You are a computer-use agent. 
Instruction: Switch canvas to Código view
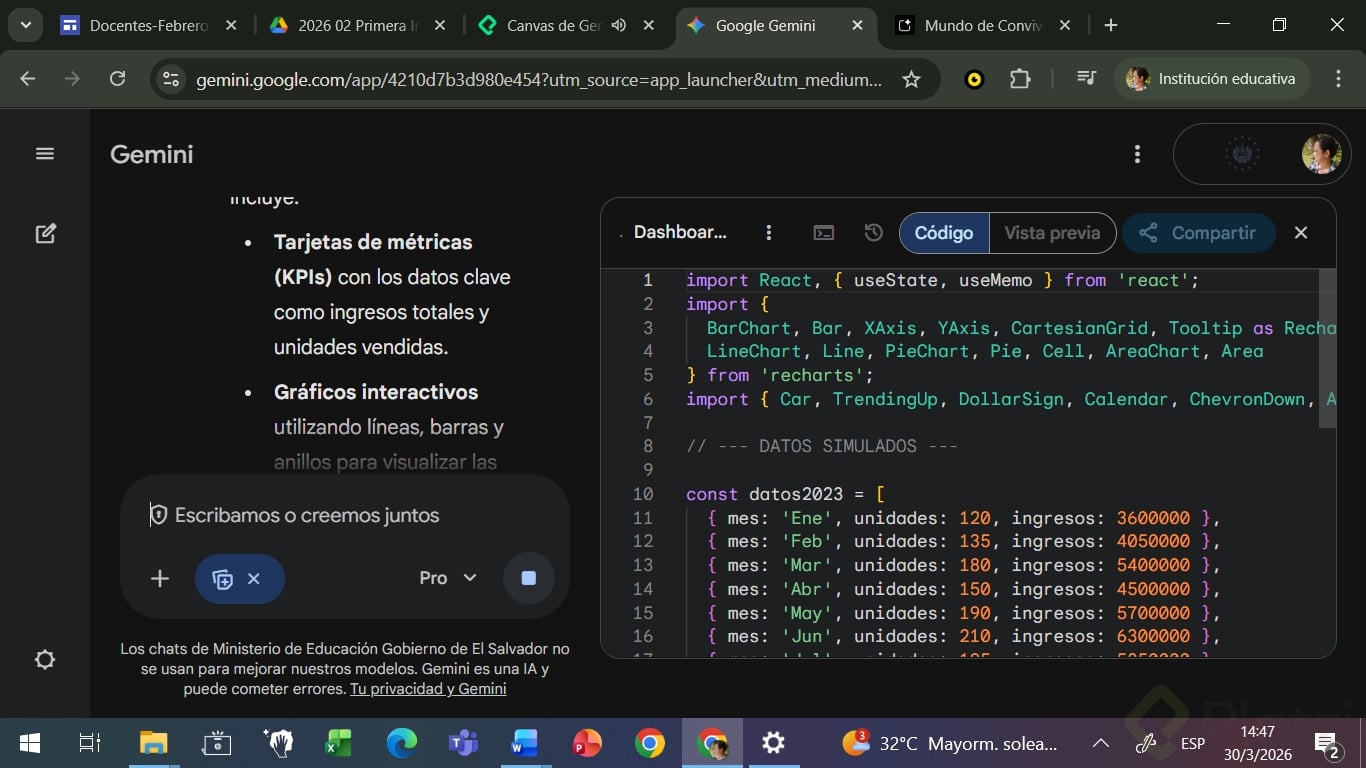click(x=943, y=233)
